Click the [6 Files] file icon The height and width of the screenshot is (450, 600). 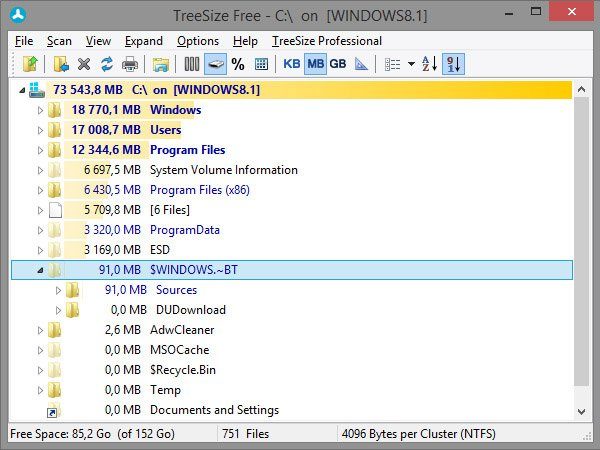point(55,210)
